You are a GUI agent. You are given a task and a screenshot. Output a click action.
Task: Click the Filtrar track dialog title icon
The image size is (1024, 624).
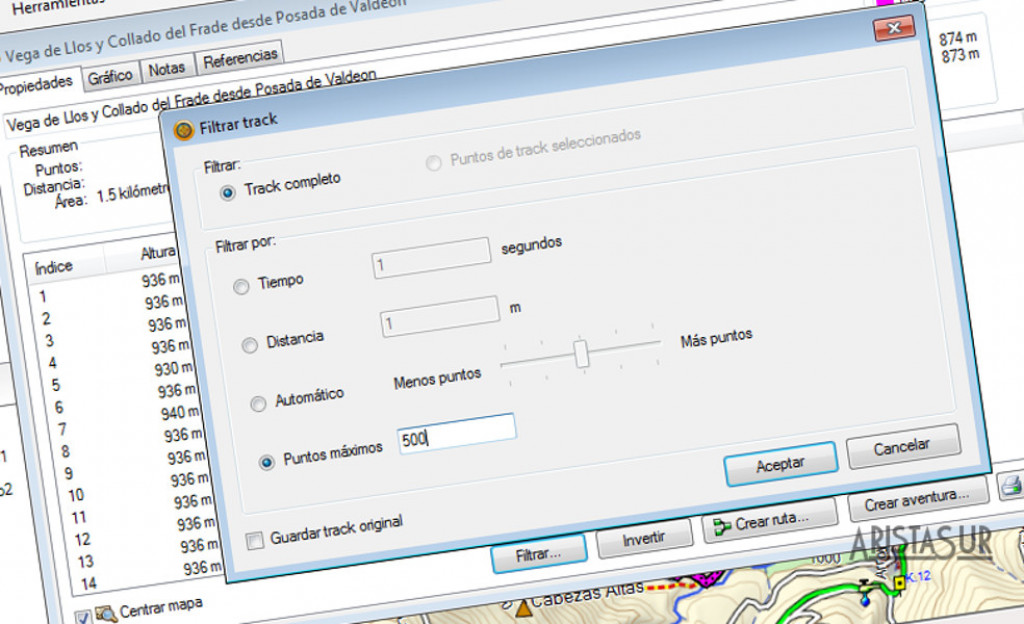[x=184, y=131]
